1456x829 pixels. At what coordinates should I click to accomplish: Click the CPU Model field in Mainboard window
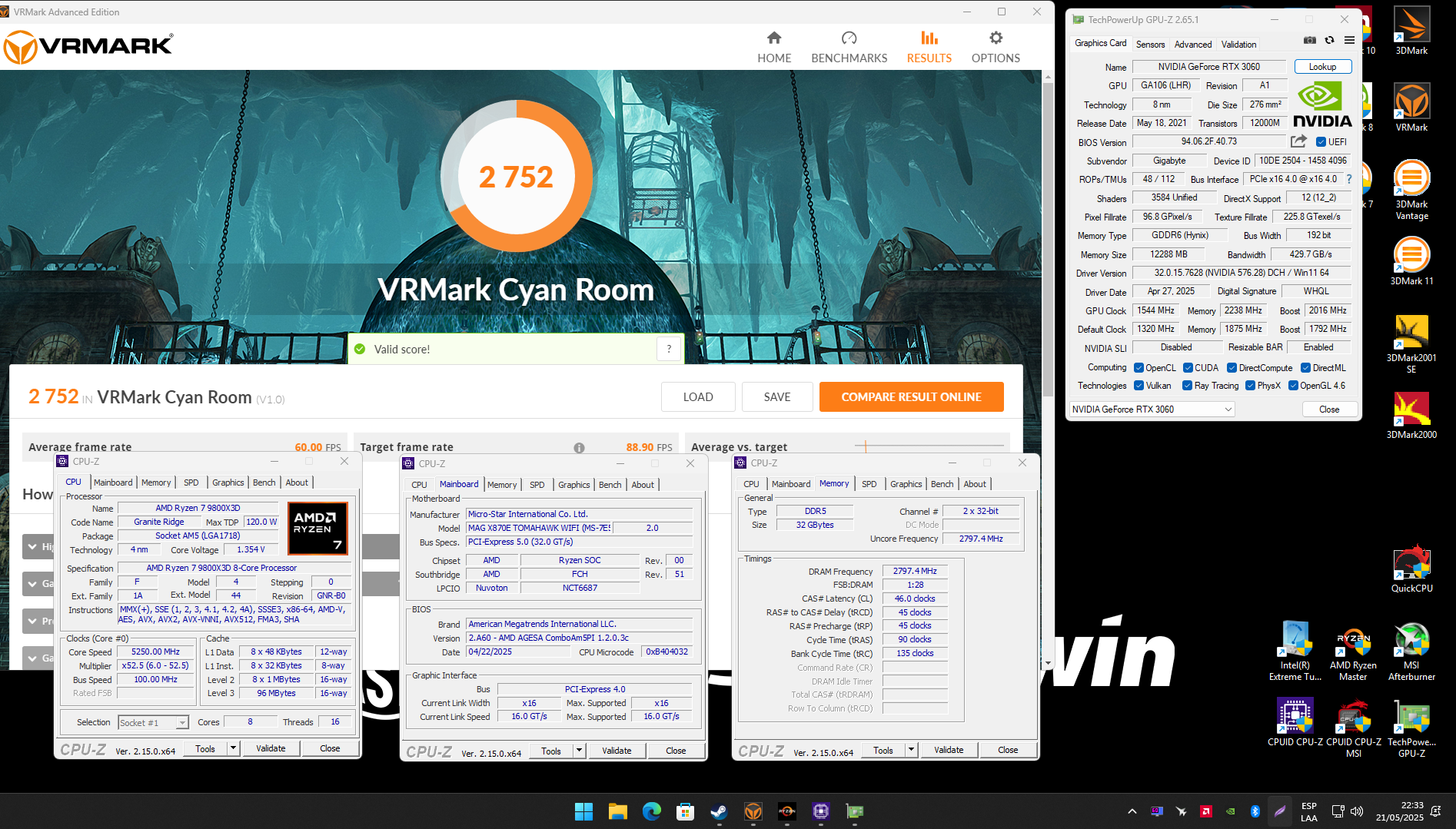click(x=539, y=528)
